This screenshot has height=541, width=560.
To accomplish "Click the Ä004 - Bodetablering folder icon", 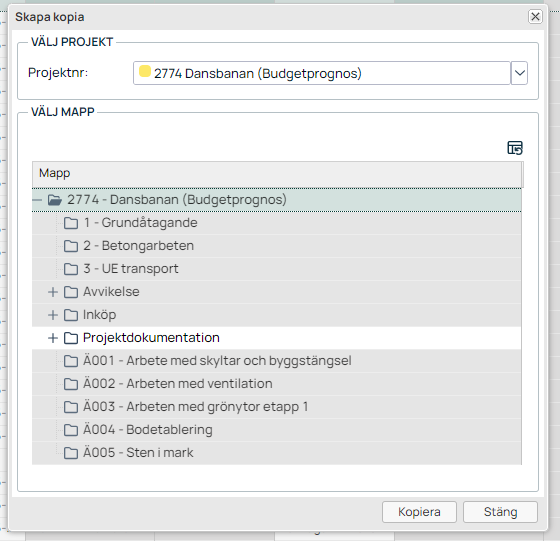I will coord(71,430).
